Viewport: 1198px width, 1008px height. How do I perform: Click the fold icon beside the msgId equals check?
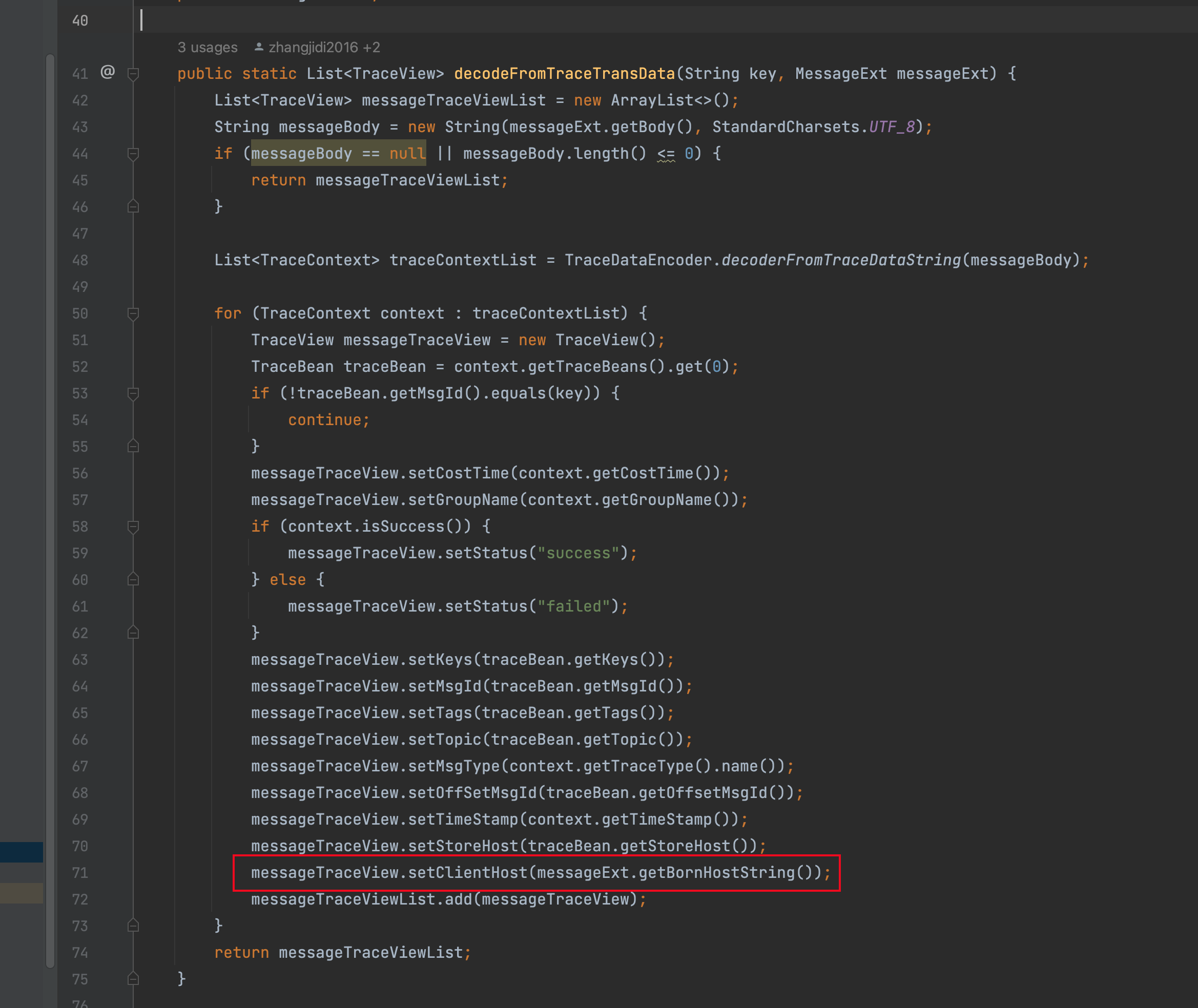tap(133, 393)
